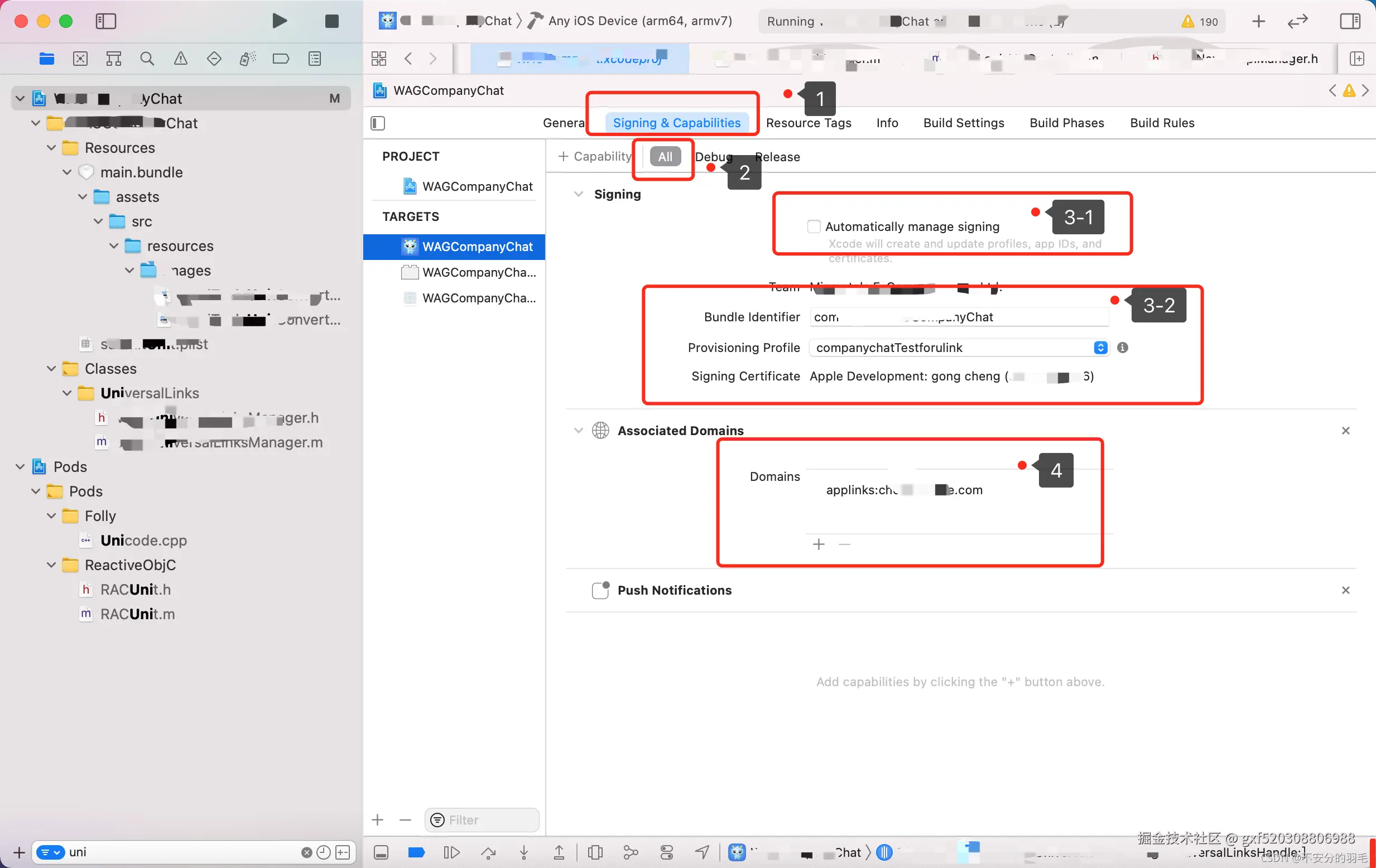The width and height of the screenshot is (1376, 868).
Task: Click the Run (play) button
Action: 279,21
